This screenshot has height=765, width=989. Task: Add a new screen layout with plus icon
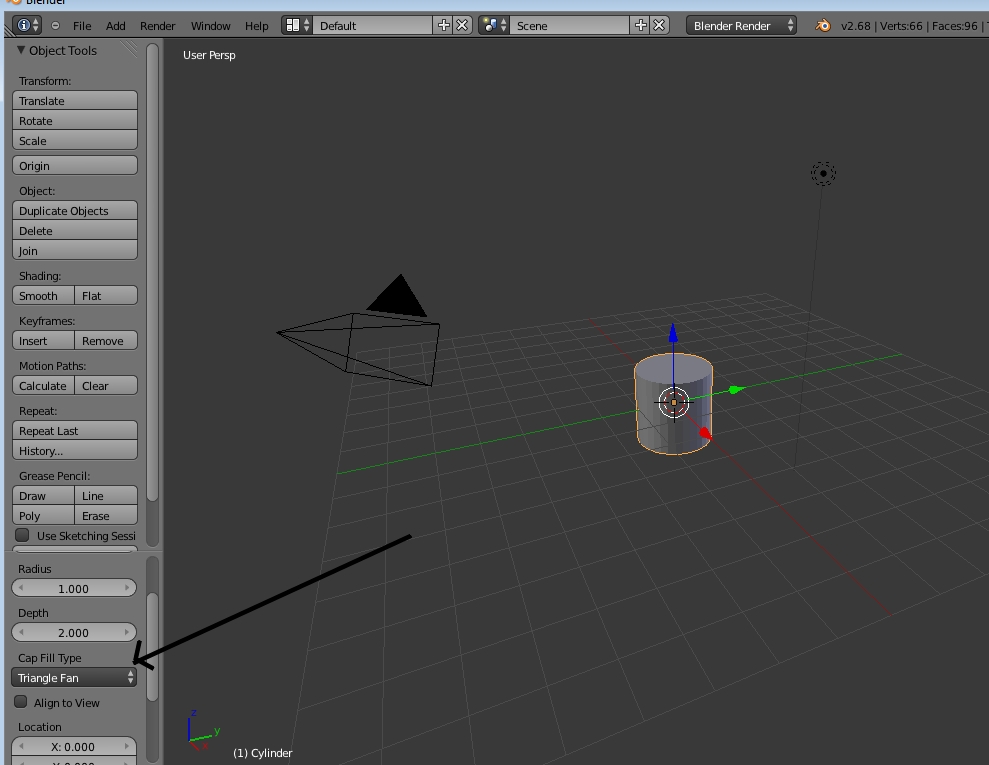click(443, 25)
